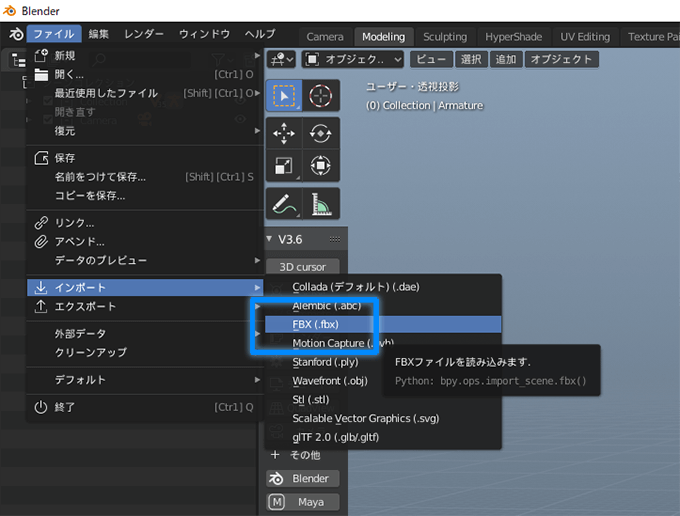This screenshot has height=516, width=680.
Task: Open the 外部データ submenu
Action: click(145, 333)
